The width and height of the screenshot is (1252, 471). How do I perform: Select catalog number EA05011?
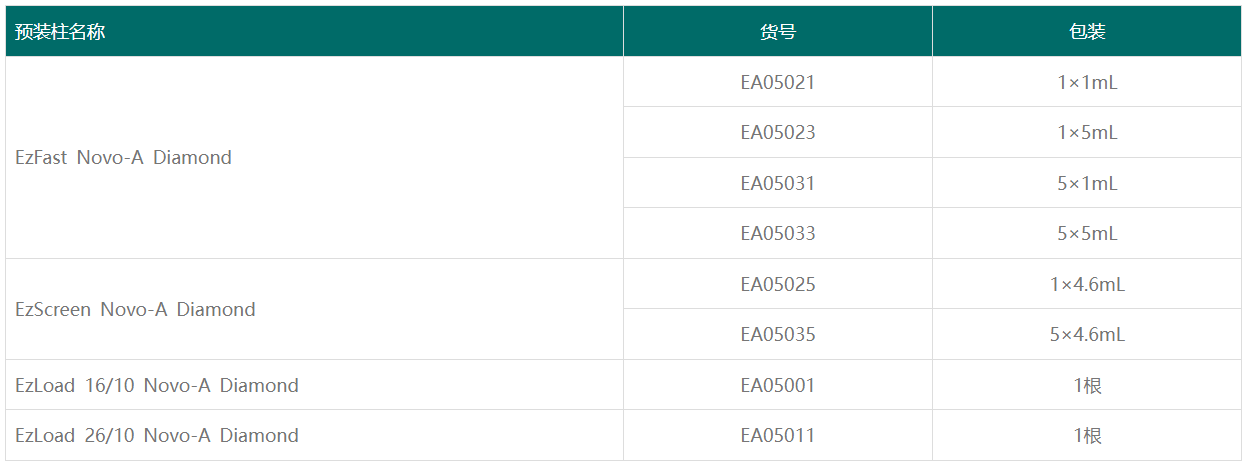(777, 436)
